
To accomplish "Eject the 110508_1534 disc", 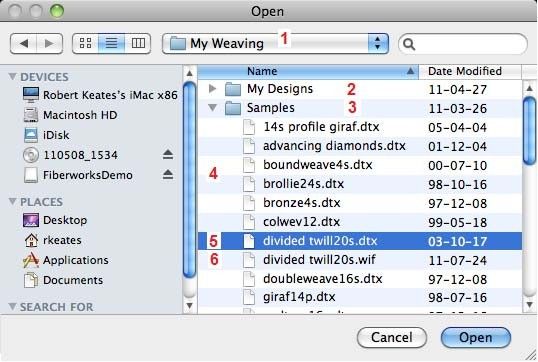I will (168, 155).
